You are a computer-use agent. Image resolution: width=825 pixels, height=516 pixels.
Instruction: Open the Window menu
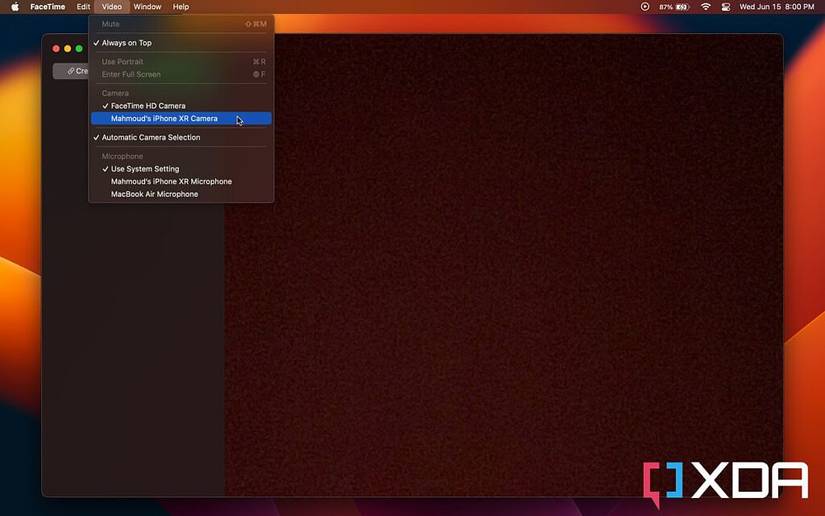pyautogui.click(x=147, y=7)
